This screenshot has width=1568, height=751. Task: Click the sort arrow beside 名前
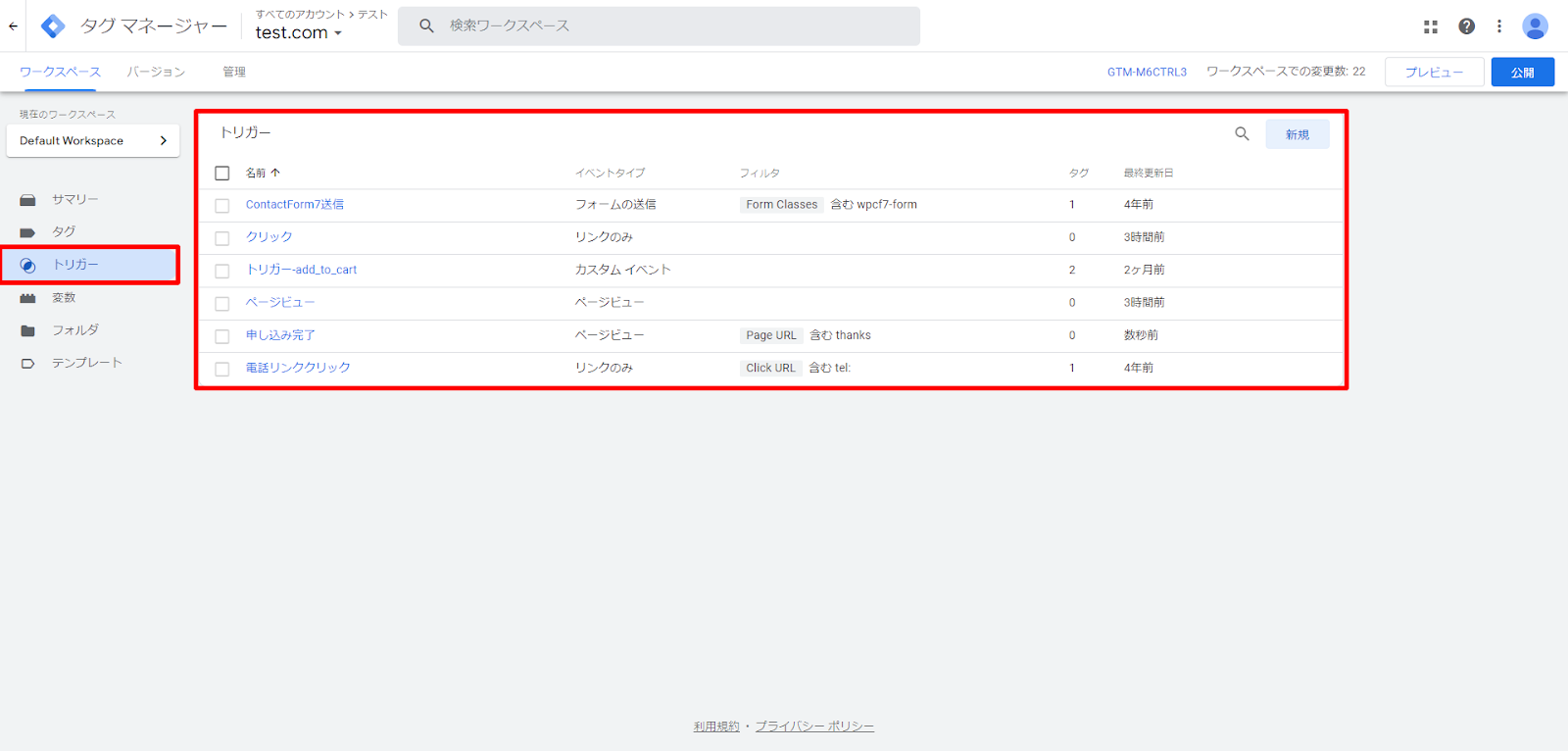click(275, 173)
